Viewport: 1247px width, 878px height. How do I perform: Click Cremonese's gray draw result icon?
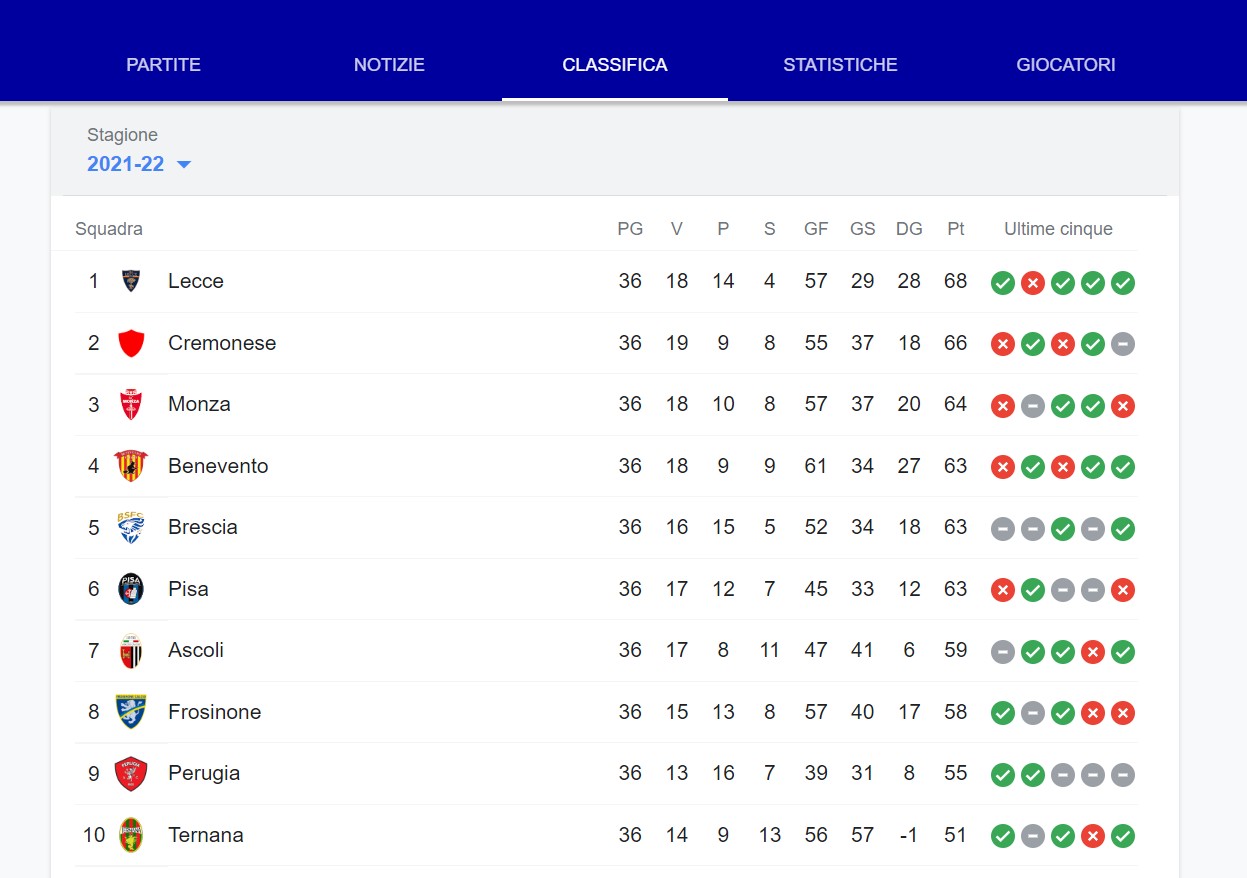(x=1123, y=345)
